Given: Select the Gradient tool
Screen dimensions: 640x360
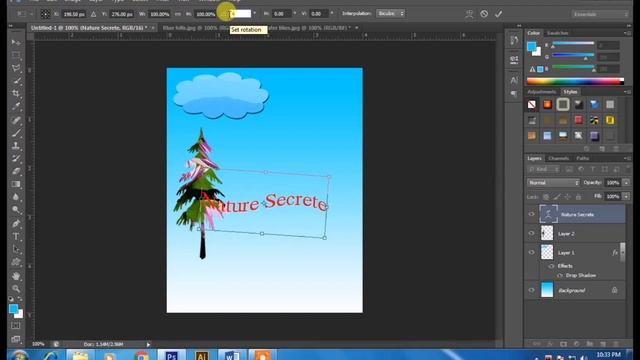Looking at the screenshot, I should 16,184.
